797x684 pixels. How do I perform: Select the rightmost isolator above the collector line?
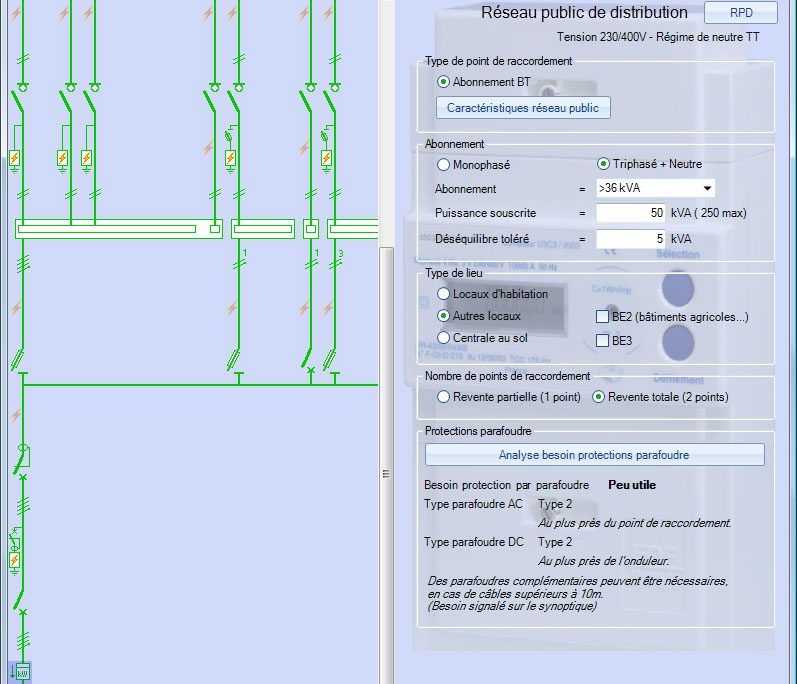[331, 360]
